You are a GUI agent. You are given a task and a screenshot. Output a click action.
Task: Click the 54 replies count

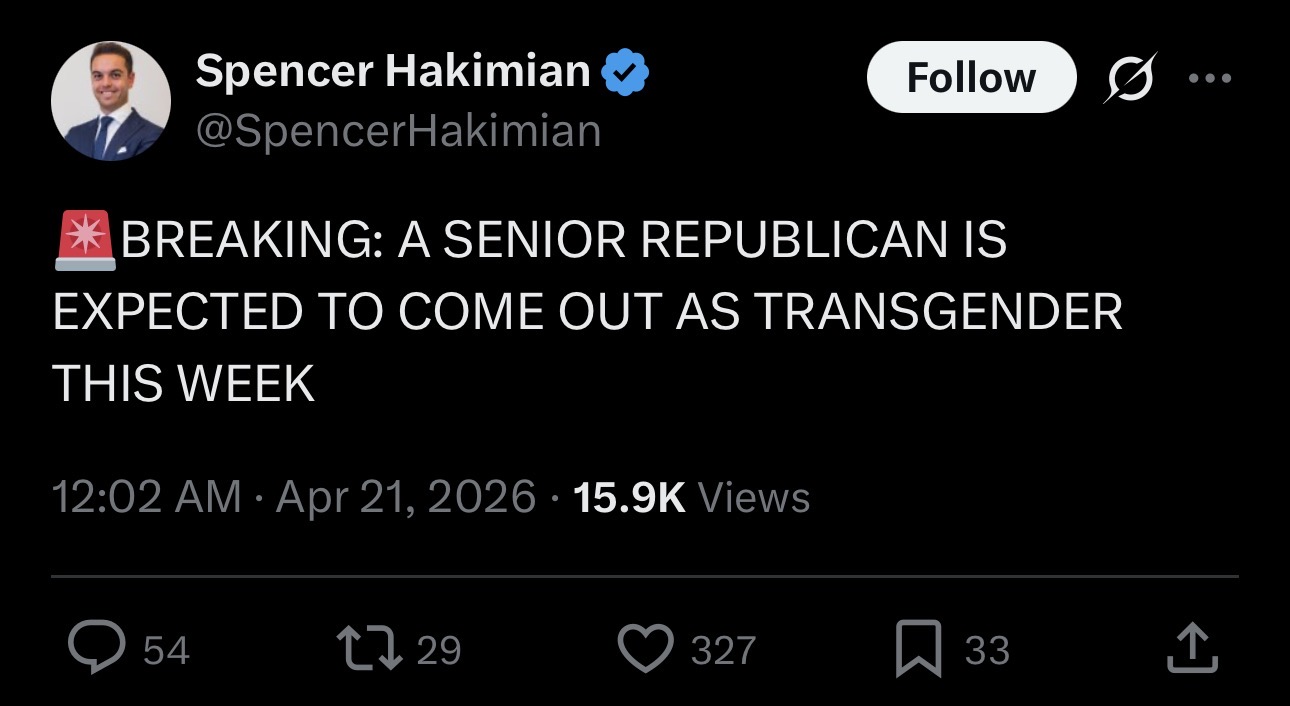pyautogui.click(x=166, y=651)
